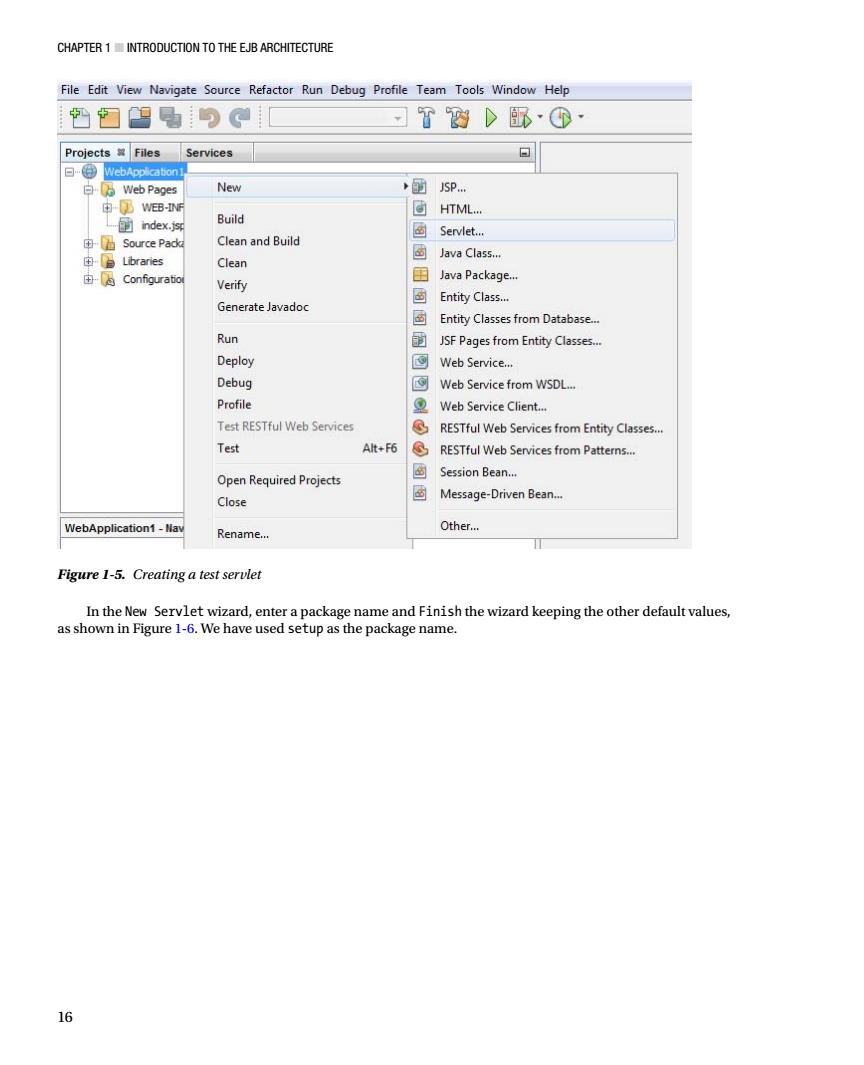This screenshot has height=1065, width=864.
Task: Click the Clean and Build icon
Action: [458, 118]
